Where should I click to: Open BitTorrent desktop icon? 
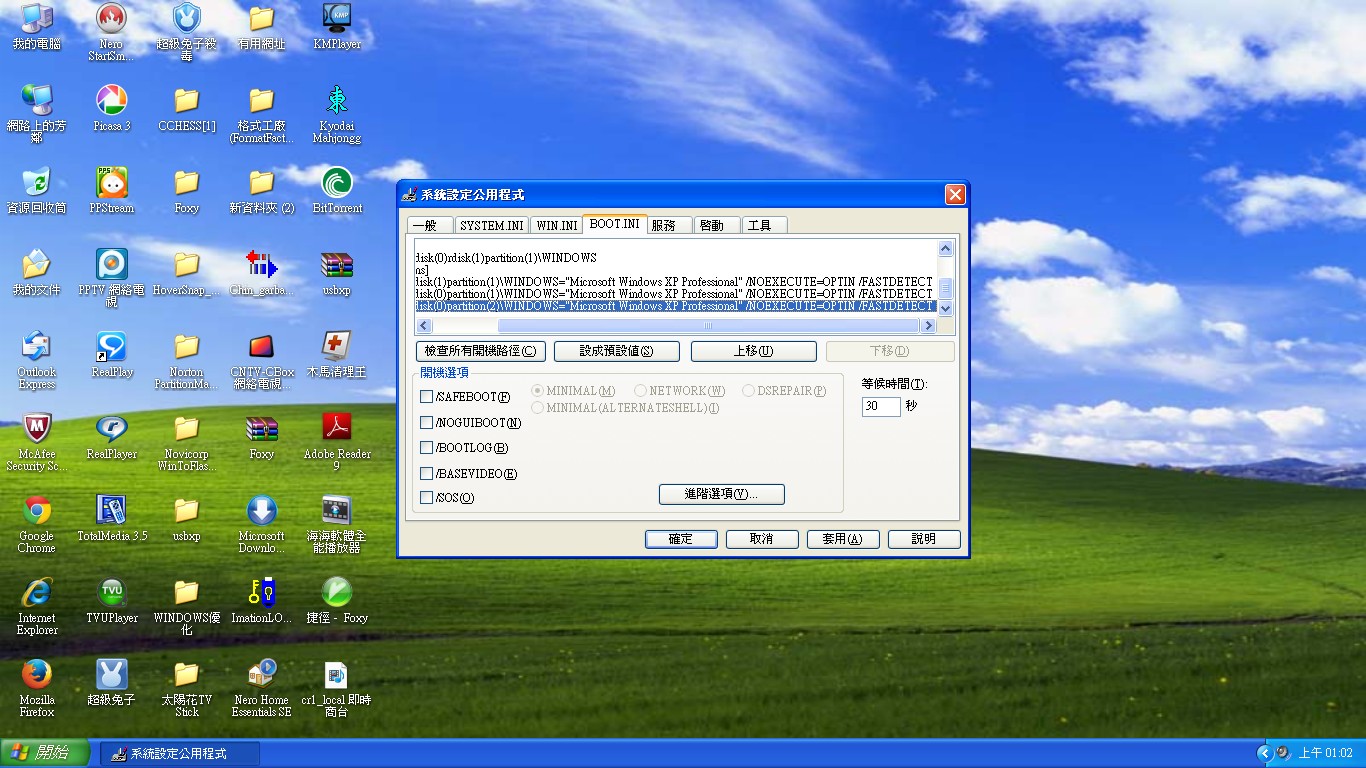click(x=337, y=191)
